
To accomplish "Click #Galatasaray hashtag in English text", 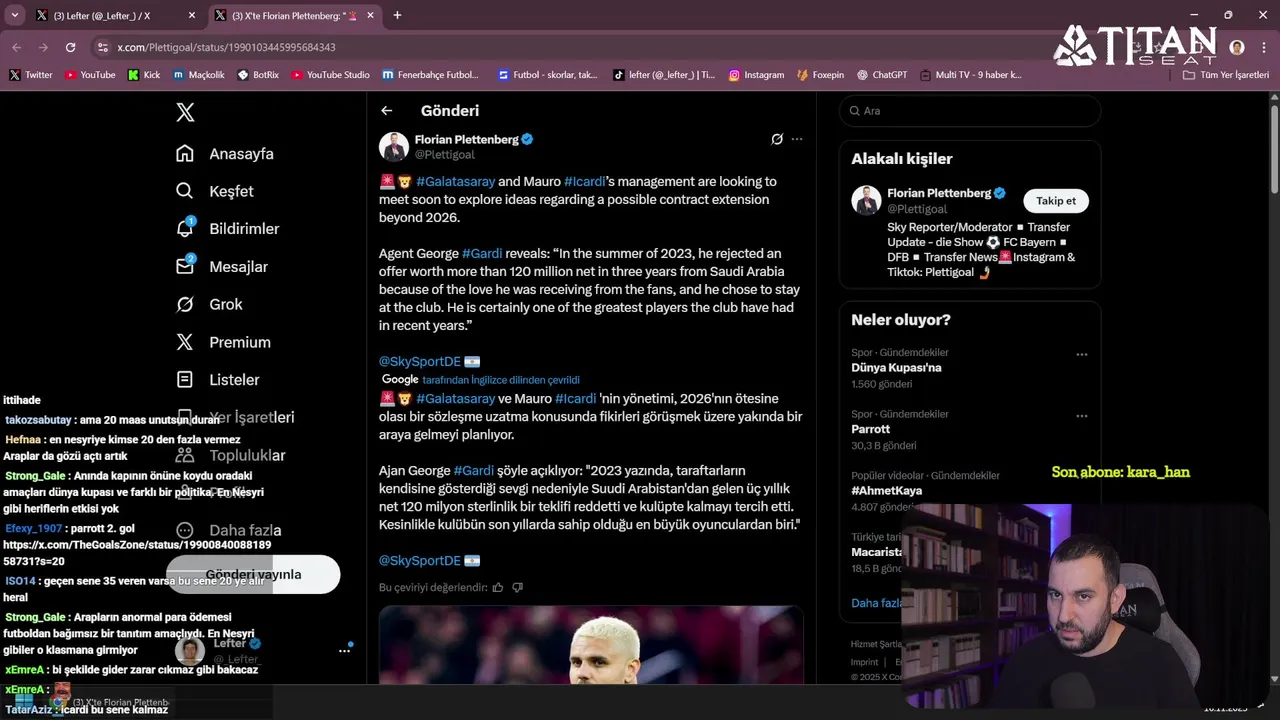I will (455, 181).
